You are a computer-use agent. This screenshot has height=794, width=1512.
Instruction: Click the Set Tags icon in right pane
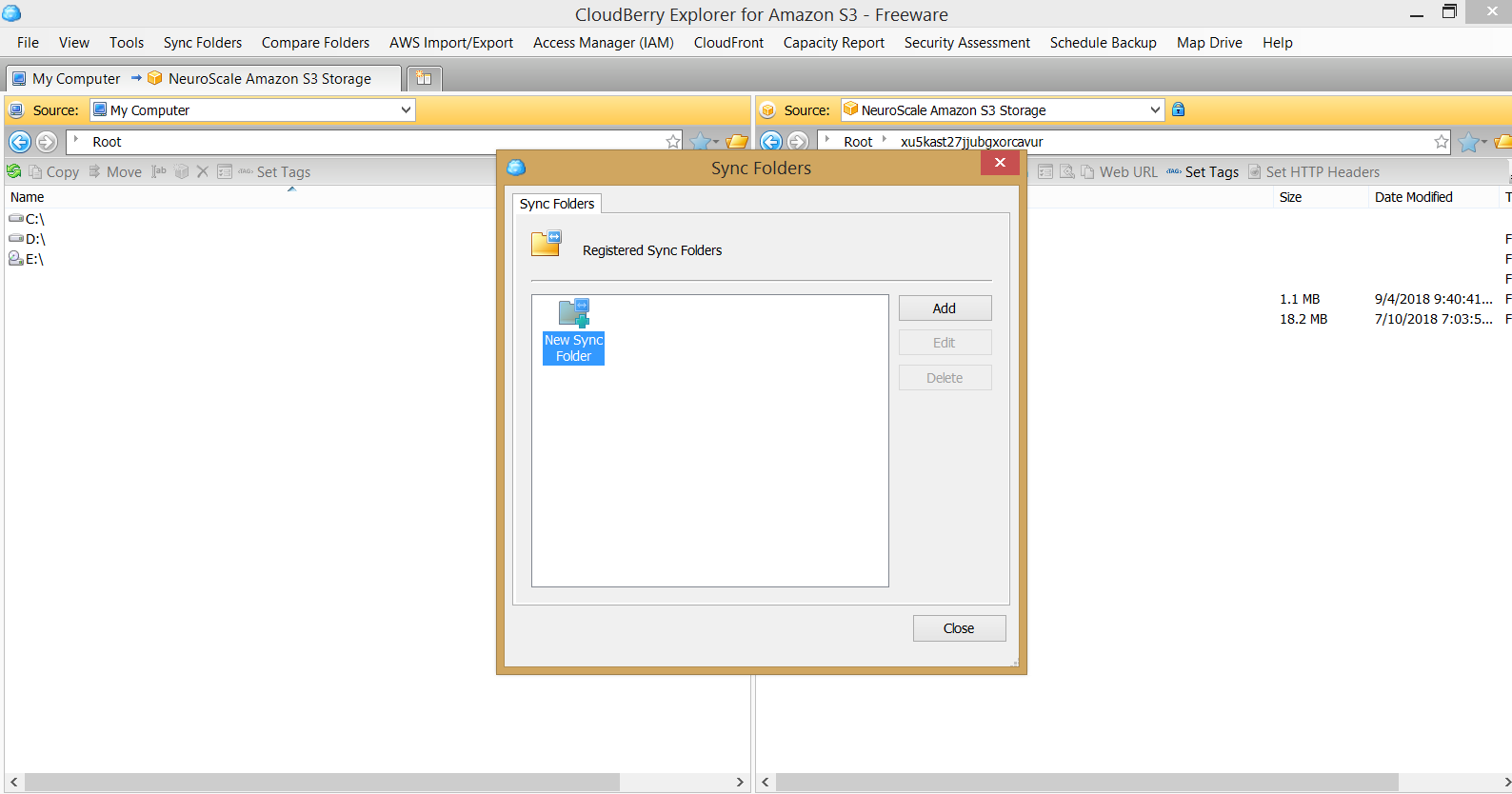click(x=1174, y=171)
